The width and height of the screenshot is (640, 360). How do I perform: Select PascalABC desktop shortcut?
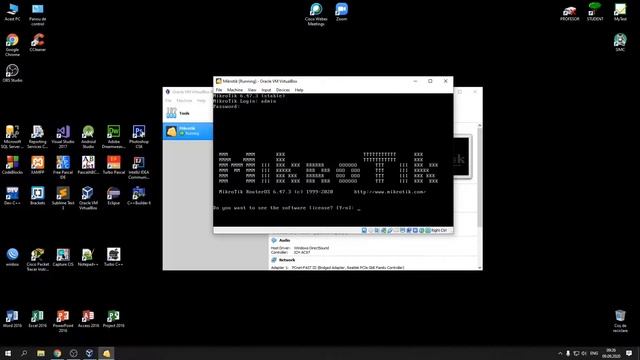(88, 165)
